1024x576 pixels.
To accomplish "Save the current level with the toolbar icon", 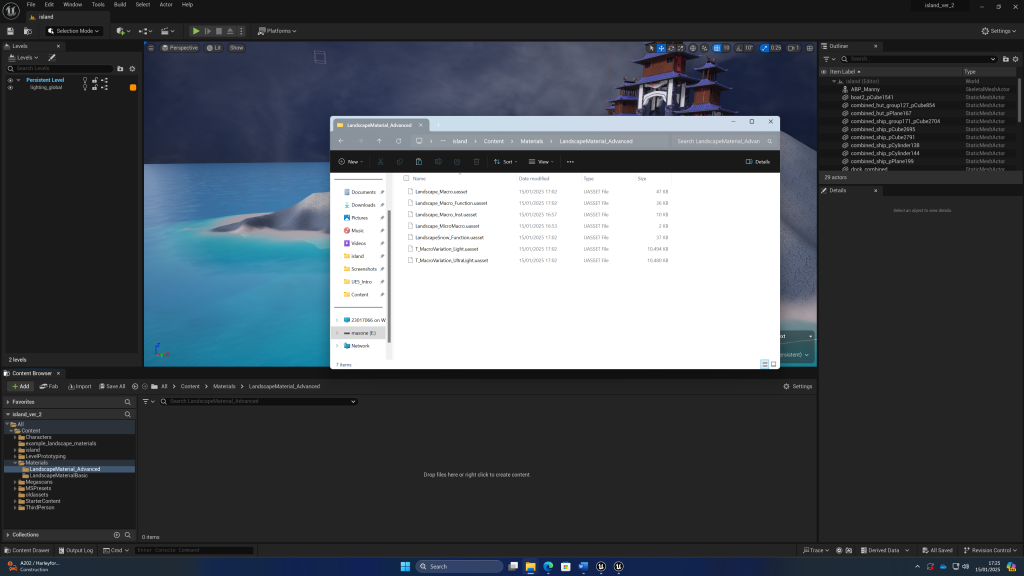I will pyautogui.click(x=10, y=31).
